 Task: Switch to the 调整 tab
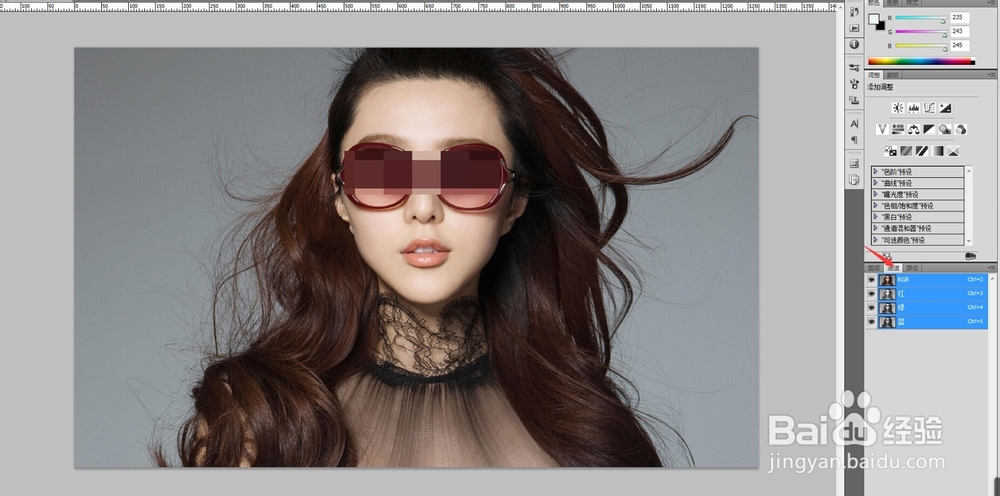(x=875, y=75)
